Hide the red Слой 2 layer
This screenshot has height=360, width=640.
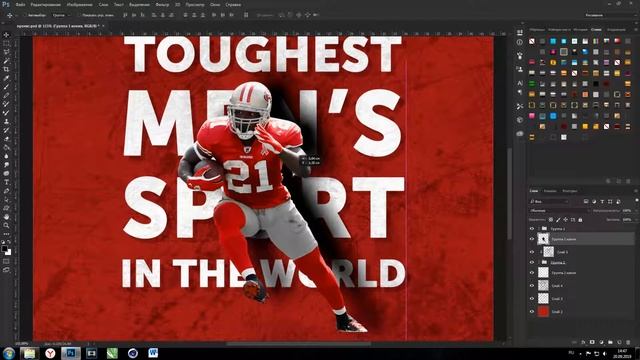click(532, 311)
